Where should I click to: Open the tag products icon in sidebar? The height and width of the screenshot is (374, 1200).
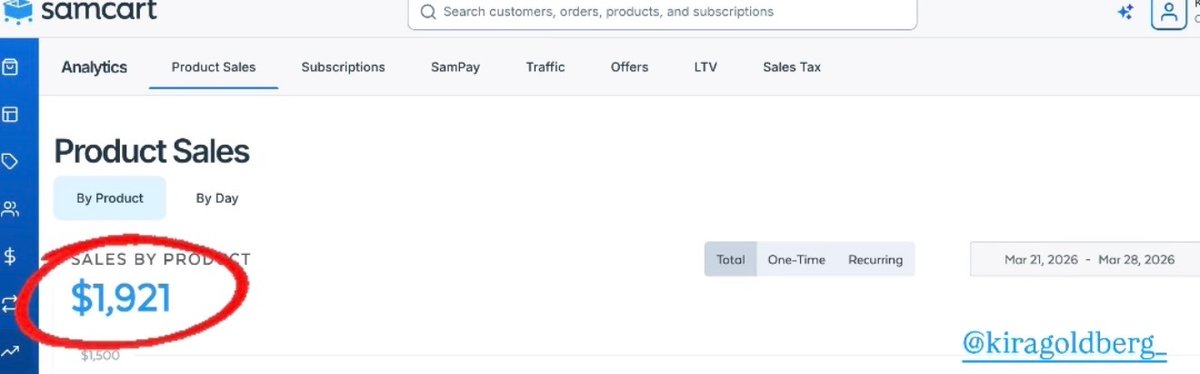tap(10, 161)
